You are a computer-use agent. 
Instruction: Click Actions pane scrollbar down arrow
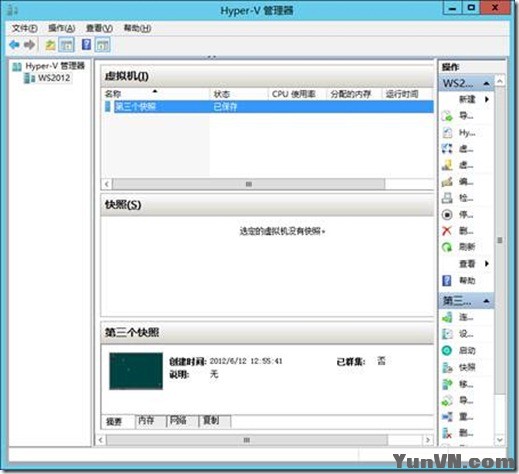(500, 440)
